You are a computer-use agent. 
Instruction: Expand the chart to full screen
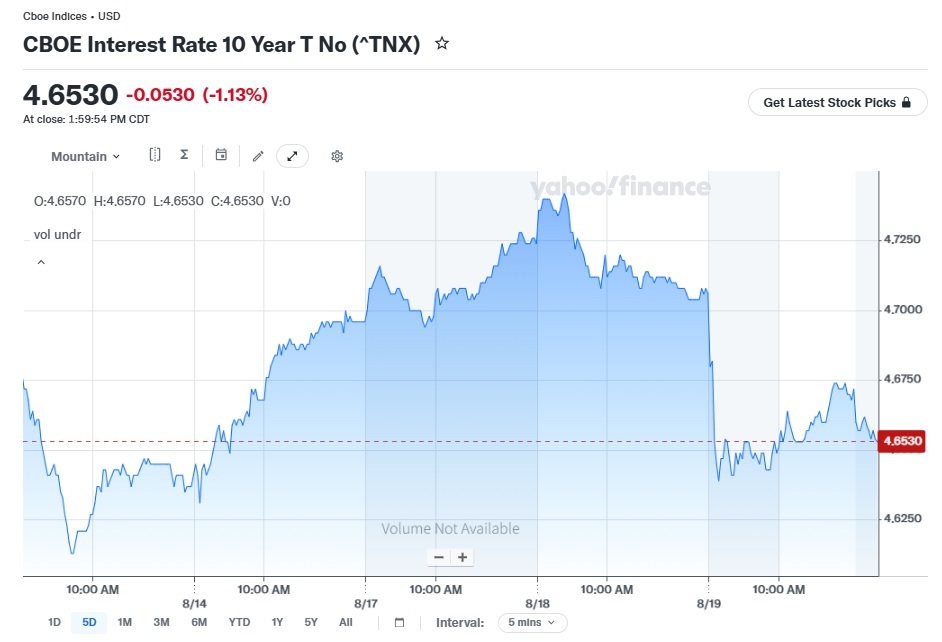click(292, 156)
